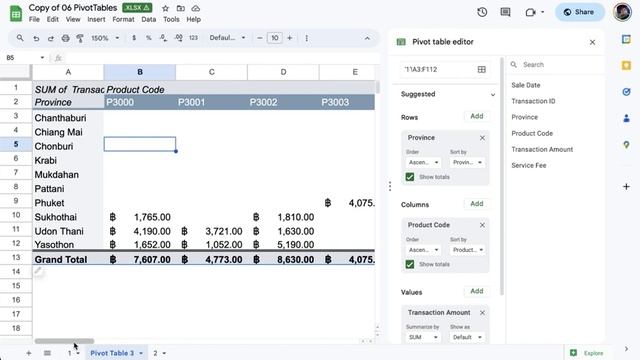
Task: Open version history clock icon
Action: pyautogui.click(x=482, y=12)
